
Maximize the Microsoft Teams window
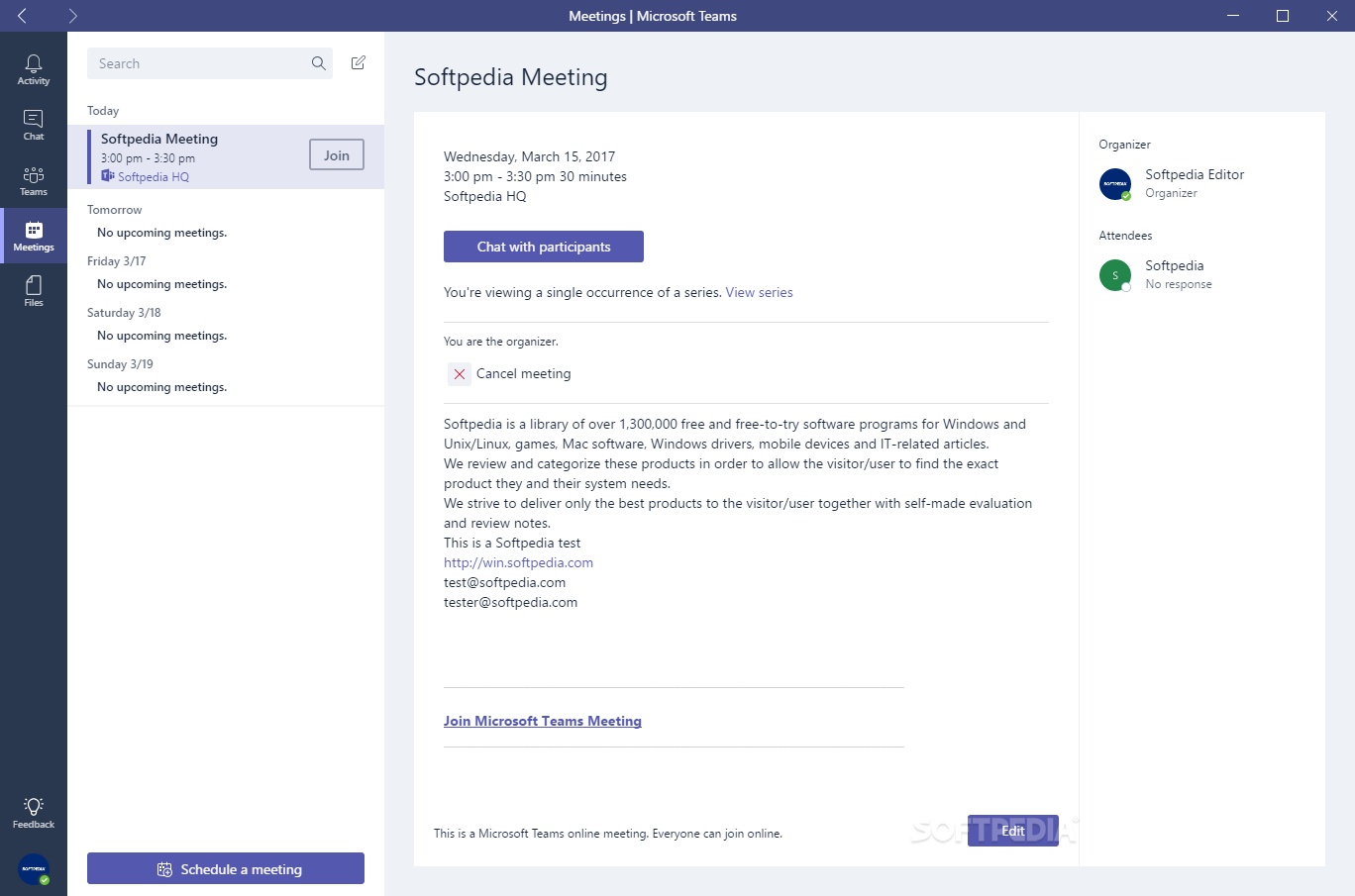(1283, 16)
